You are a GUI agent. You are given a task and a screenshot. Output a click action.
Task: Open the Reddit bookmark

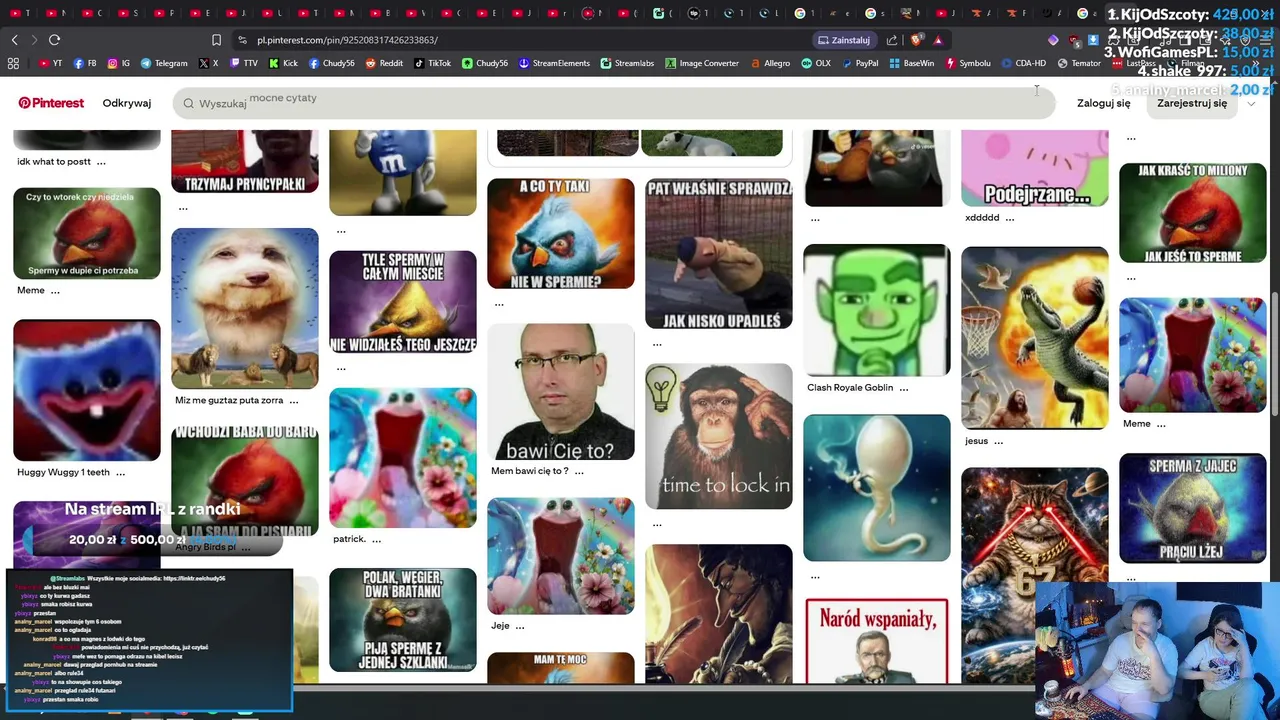coord(384,63)
